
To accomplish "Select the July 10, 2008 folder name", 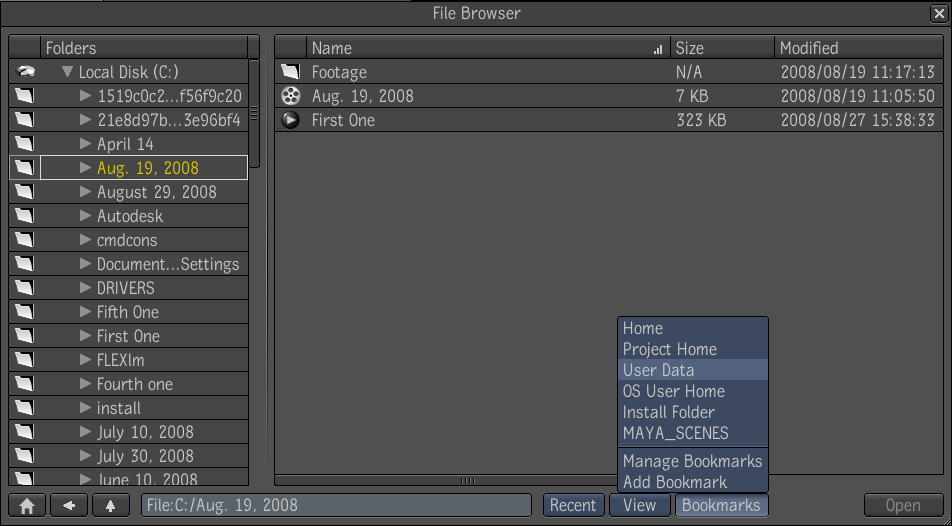I will coord(145,432).
